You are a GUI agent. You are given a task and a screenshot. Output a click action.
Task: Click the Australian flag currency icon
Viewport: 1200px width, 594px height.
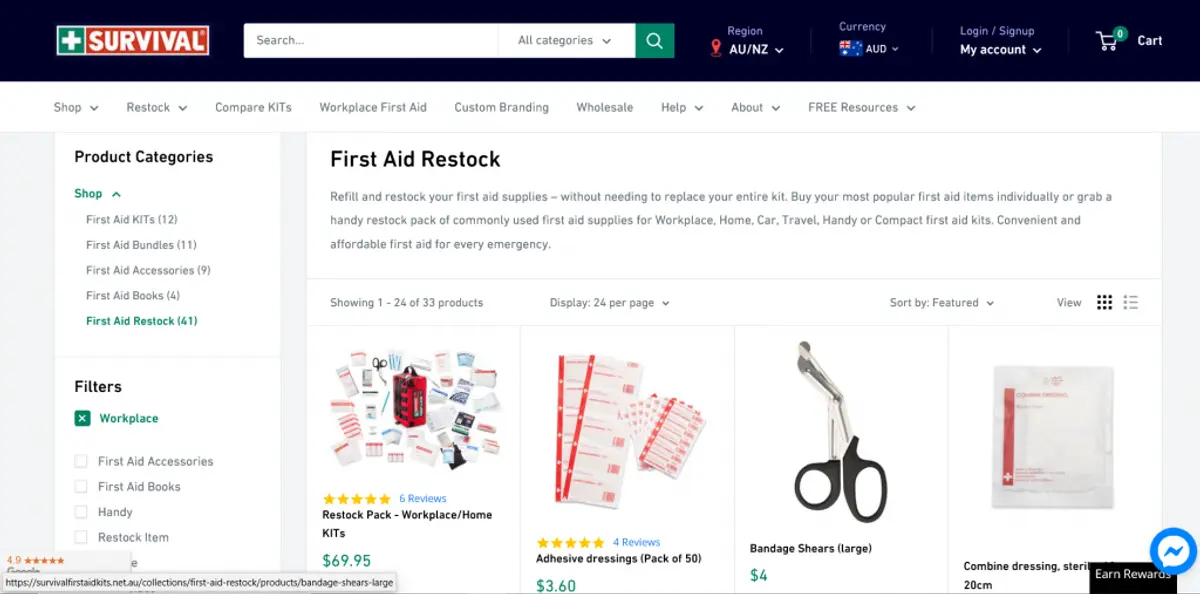click(851, 48)
